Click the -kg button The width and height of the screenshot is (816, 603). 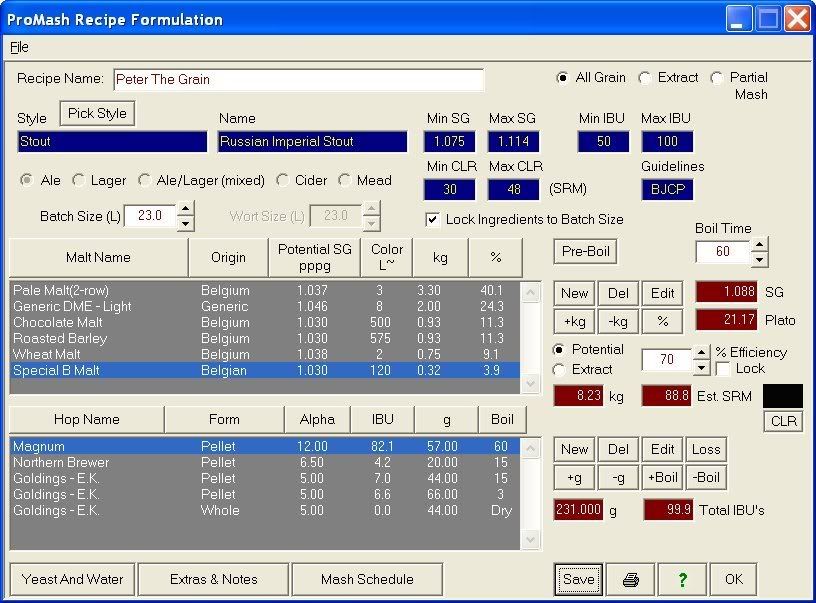pyautogui.click(x=618, y=322)
